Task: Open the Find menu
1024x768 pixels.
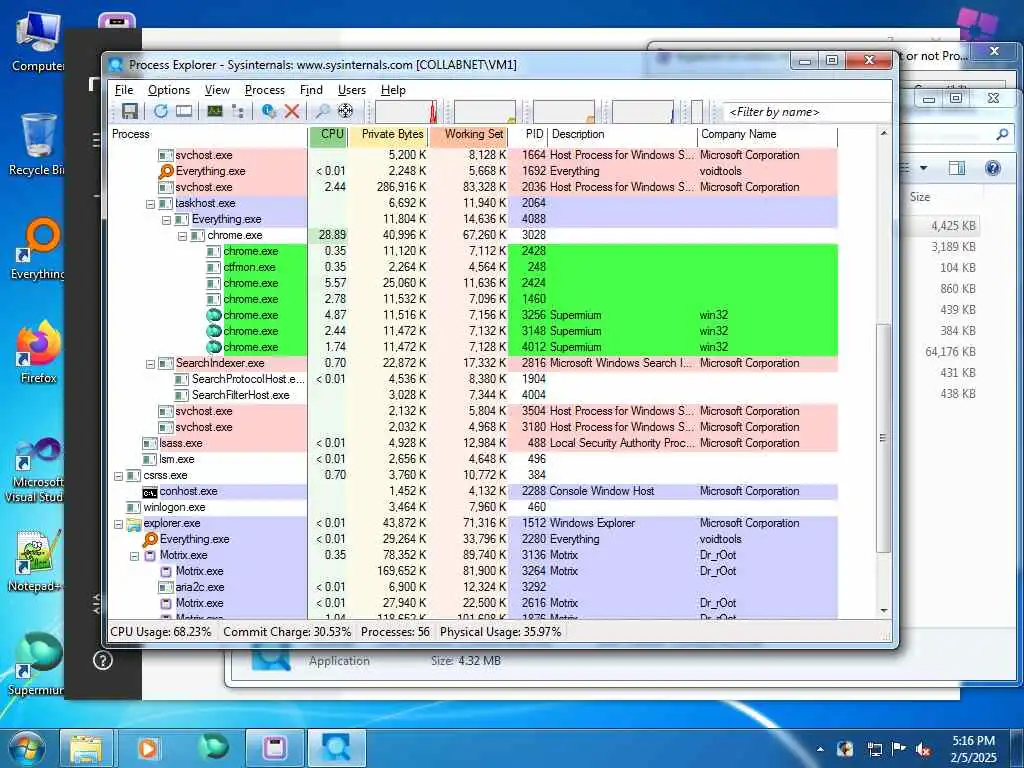Action: click(x=311, y=90)
